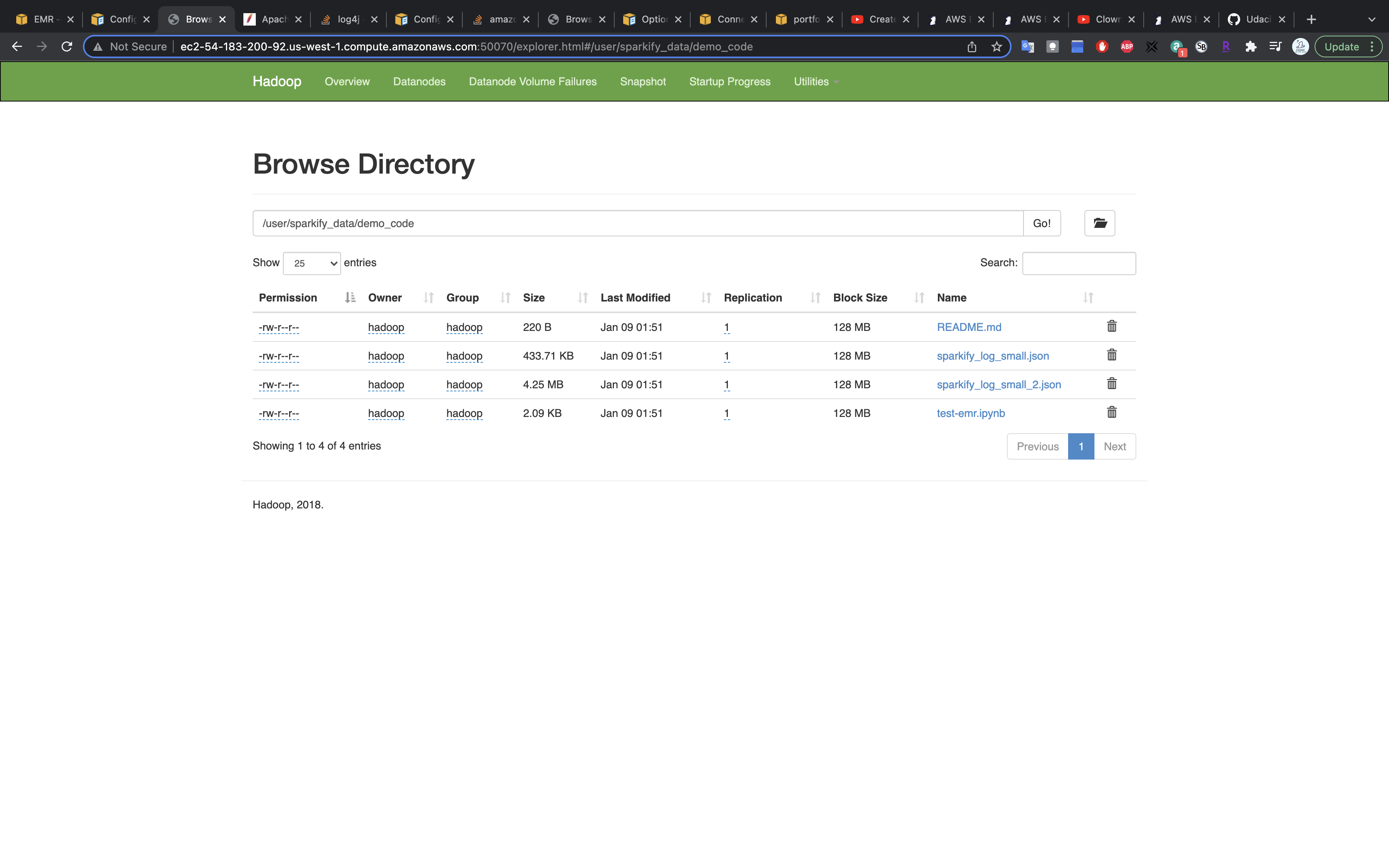Delete README.md with its trash icon
1389x868 pixels.
click(x=1111, y=327)
